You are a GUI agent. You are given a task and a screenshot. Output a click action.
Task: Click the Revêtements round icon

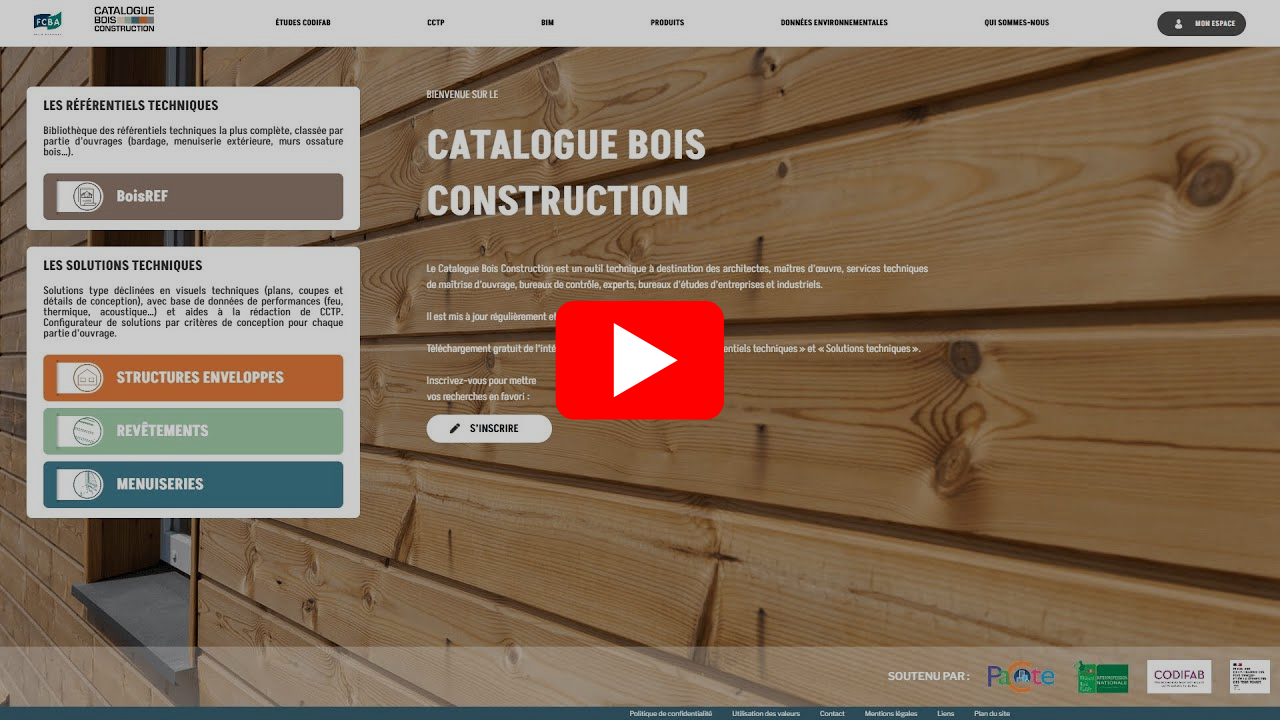(89, 431)
